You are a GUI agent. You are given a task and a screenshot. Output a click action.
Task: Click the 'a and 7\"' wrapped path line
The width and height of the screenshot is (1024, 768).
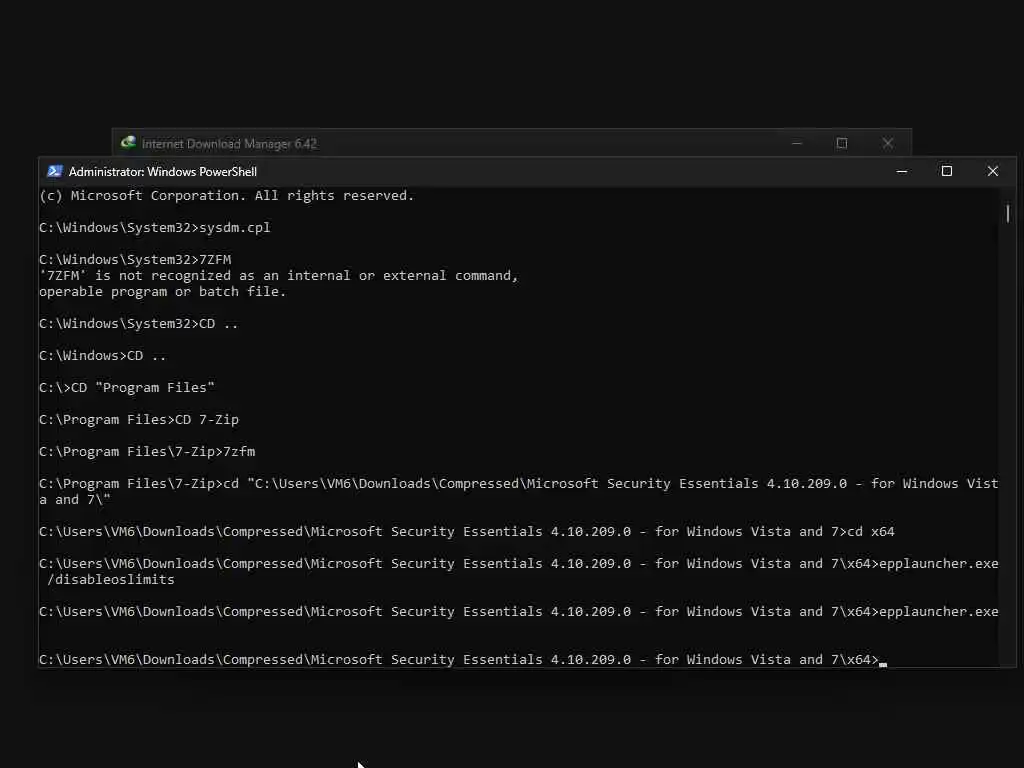pos(74,500)
